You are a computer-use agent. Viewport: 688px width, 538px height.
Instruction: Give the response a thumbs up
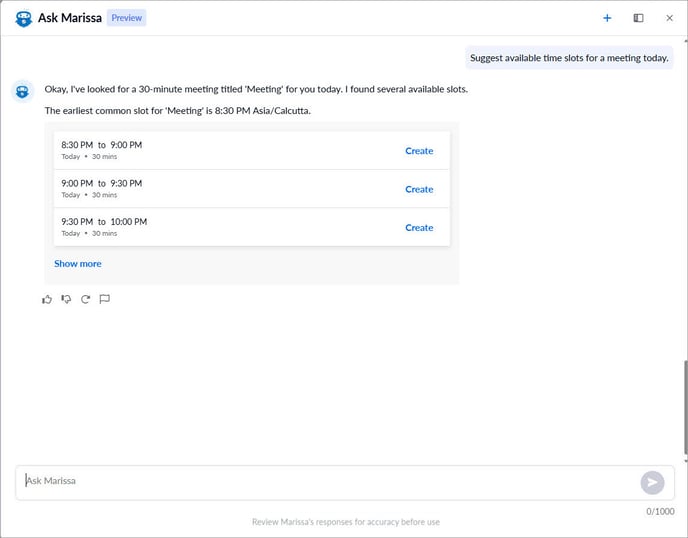click(x=47, y=299)
